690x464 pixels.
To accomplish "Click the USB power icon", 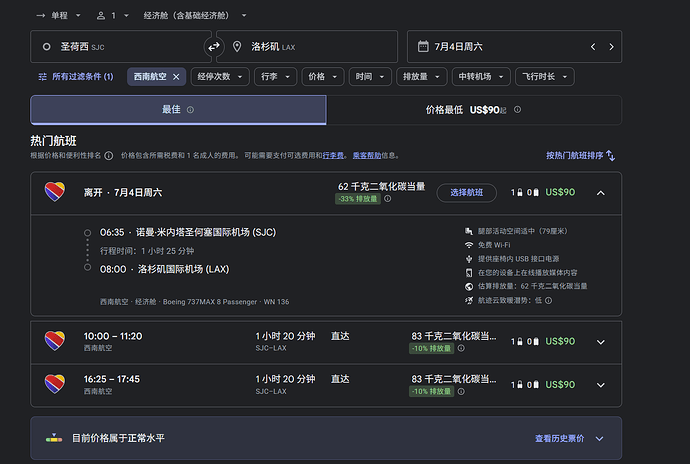I will point(469,259).
